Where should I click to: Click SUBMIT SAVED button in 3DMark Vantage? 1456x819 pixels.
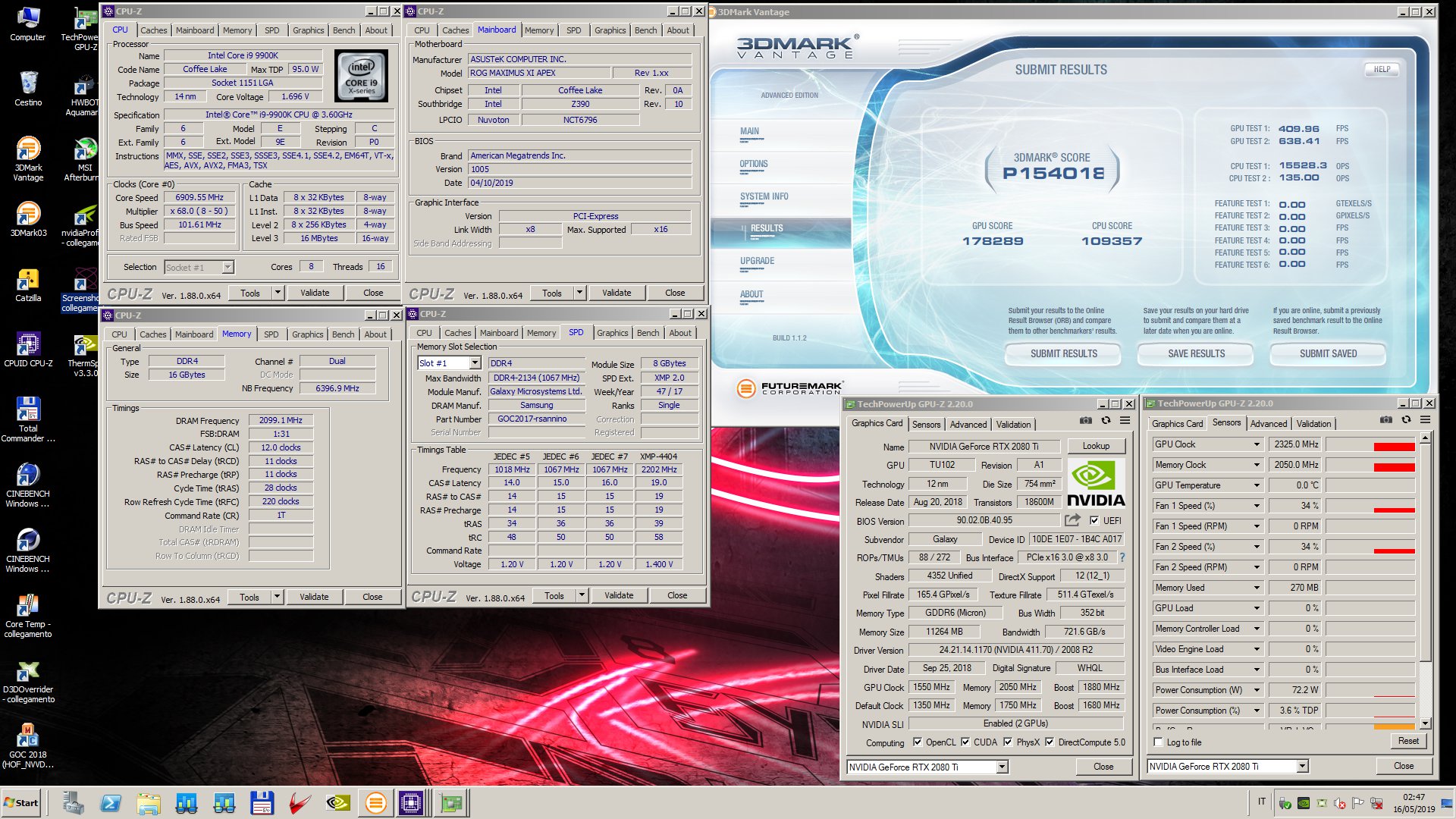pyautogui.click(x=1328, y=354)
